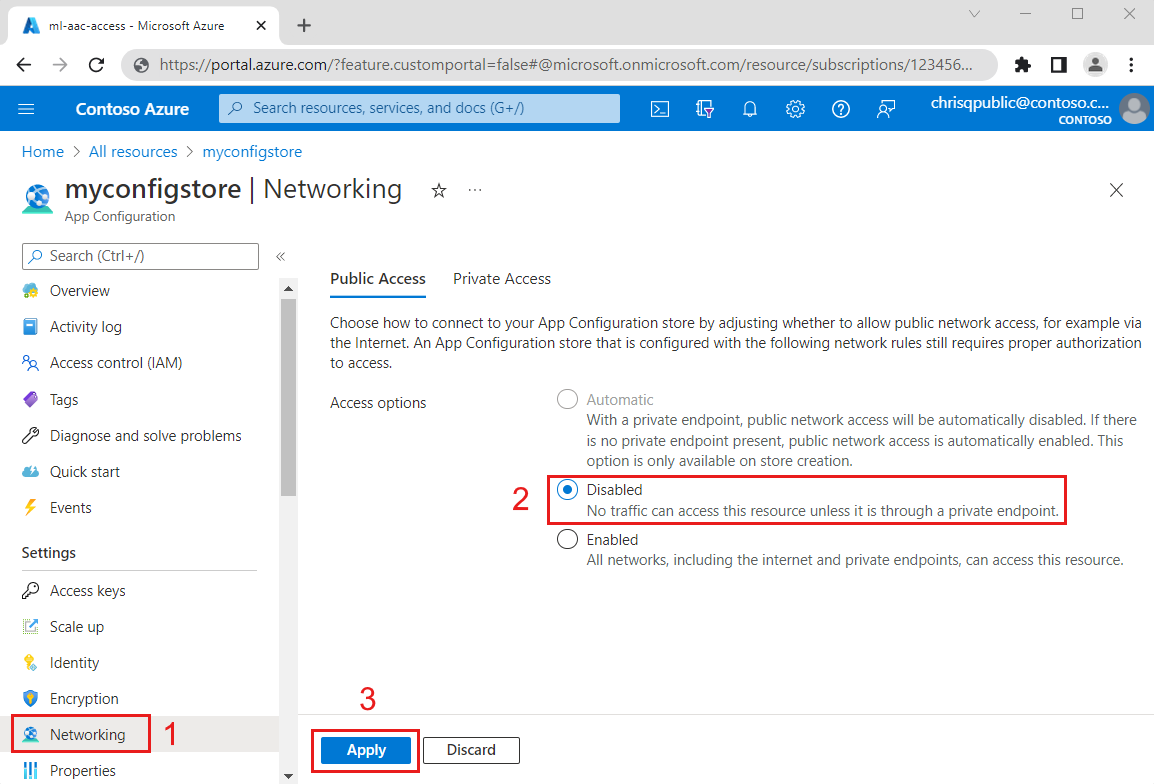
Task: Click the resources search box in sidebar
Action: coord(140,256)
